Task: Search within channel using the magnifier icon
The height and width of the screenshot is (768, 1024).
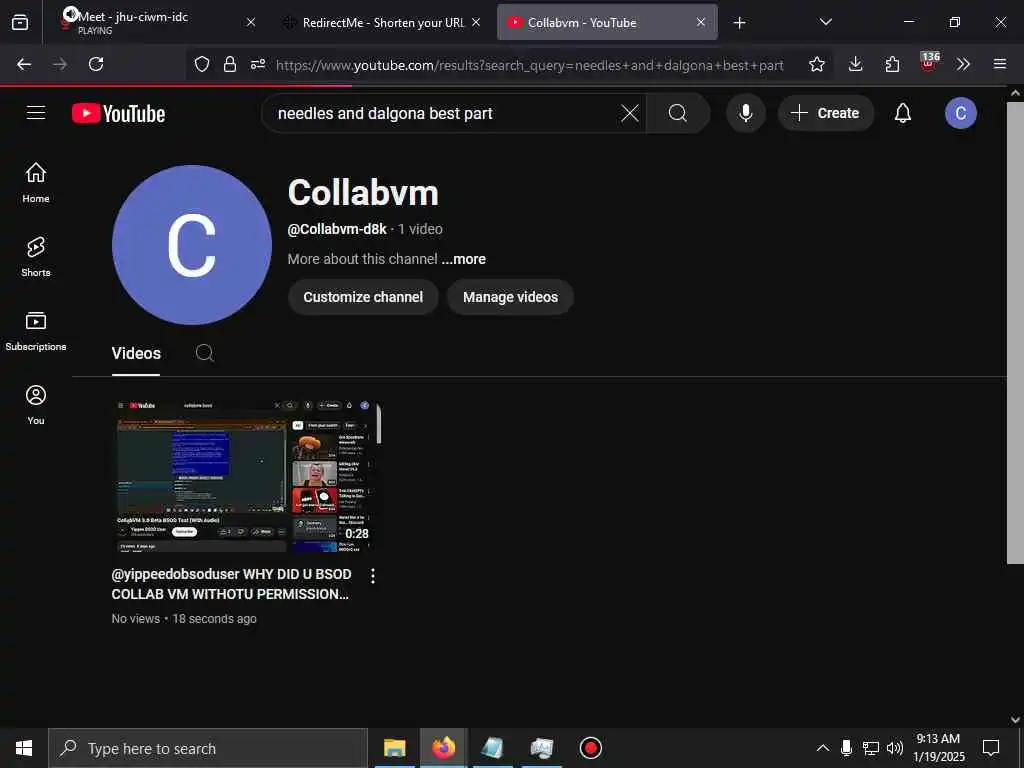Action: pos(204,353)
